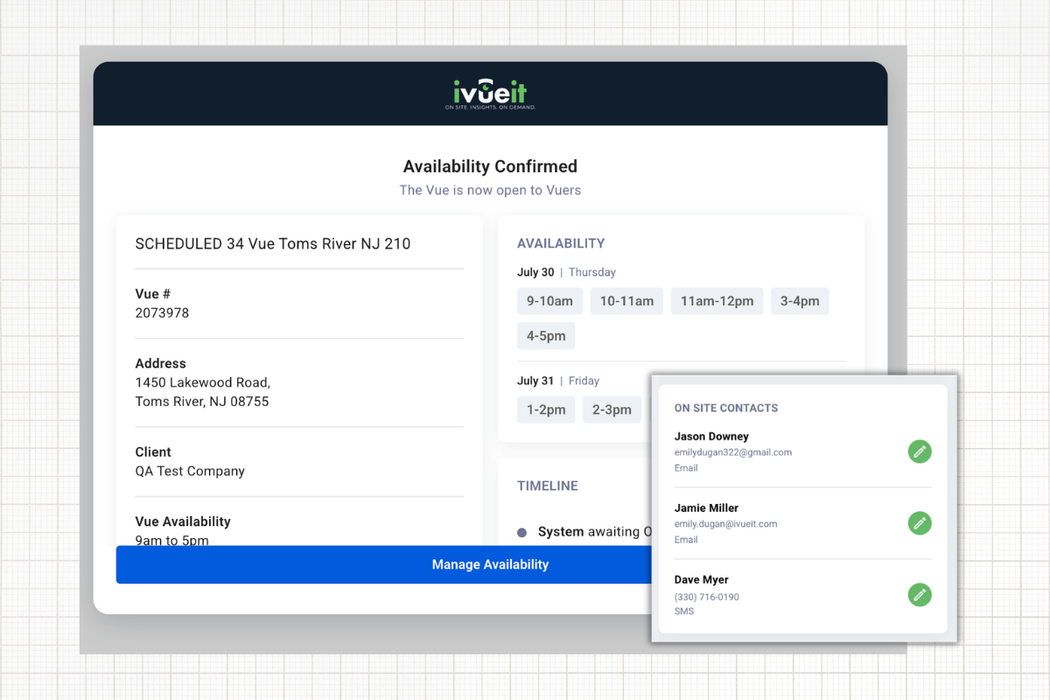
Task: Click the ON SITE CONTACTS heading
Action: [x=726, y=408]
